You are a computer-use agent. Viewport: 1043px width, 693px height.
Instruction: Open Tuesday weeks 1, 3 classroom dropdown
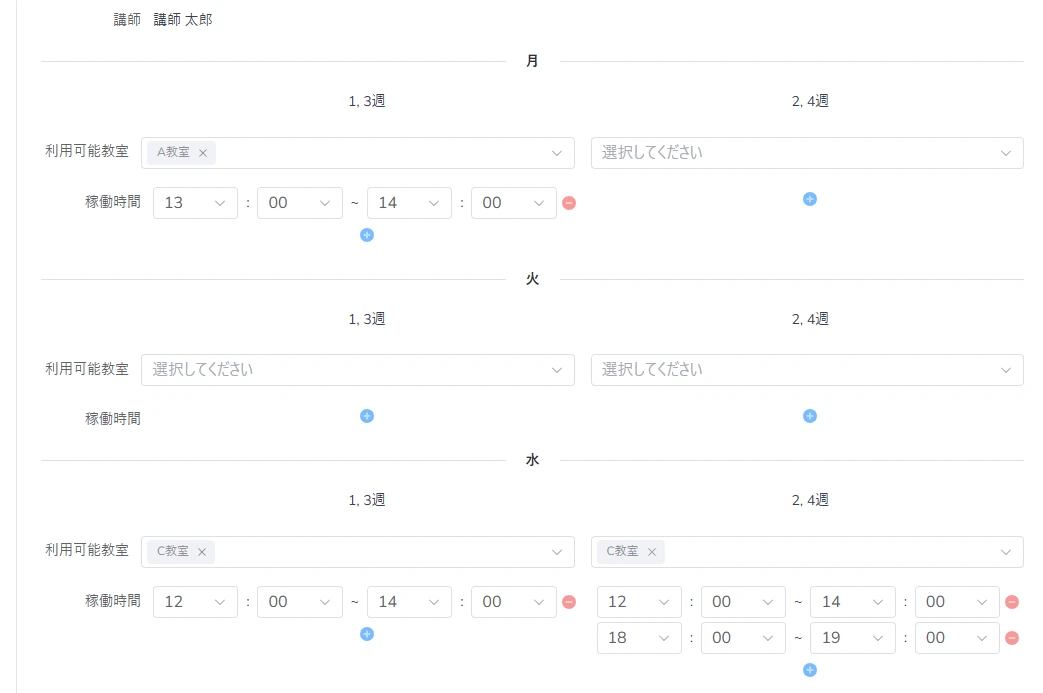pos(357,370)
